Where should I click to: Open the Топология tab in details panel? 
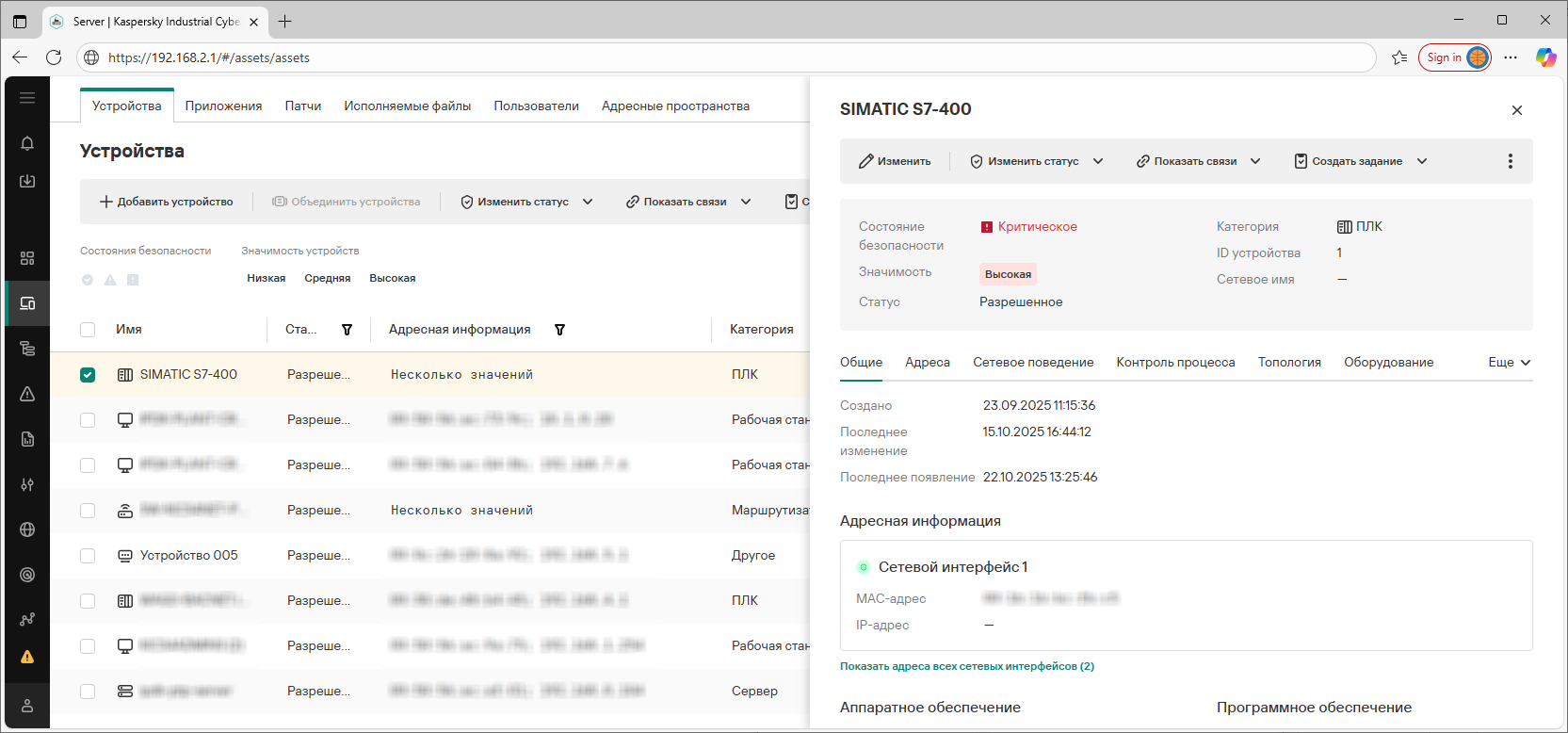[1289, 363]
